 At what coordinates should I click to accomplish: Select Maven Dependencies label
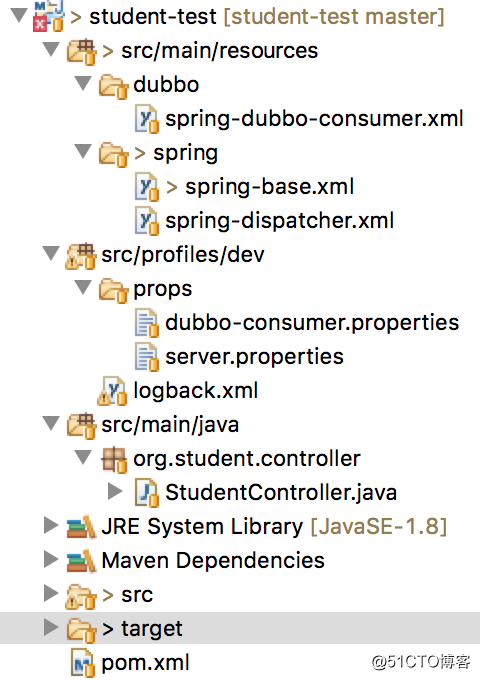tap(213, 561)
